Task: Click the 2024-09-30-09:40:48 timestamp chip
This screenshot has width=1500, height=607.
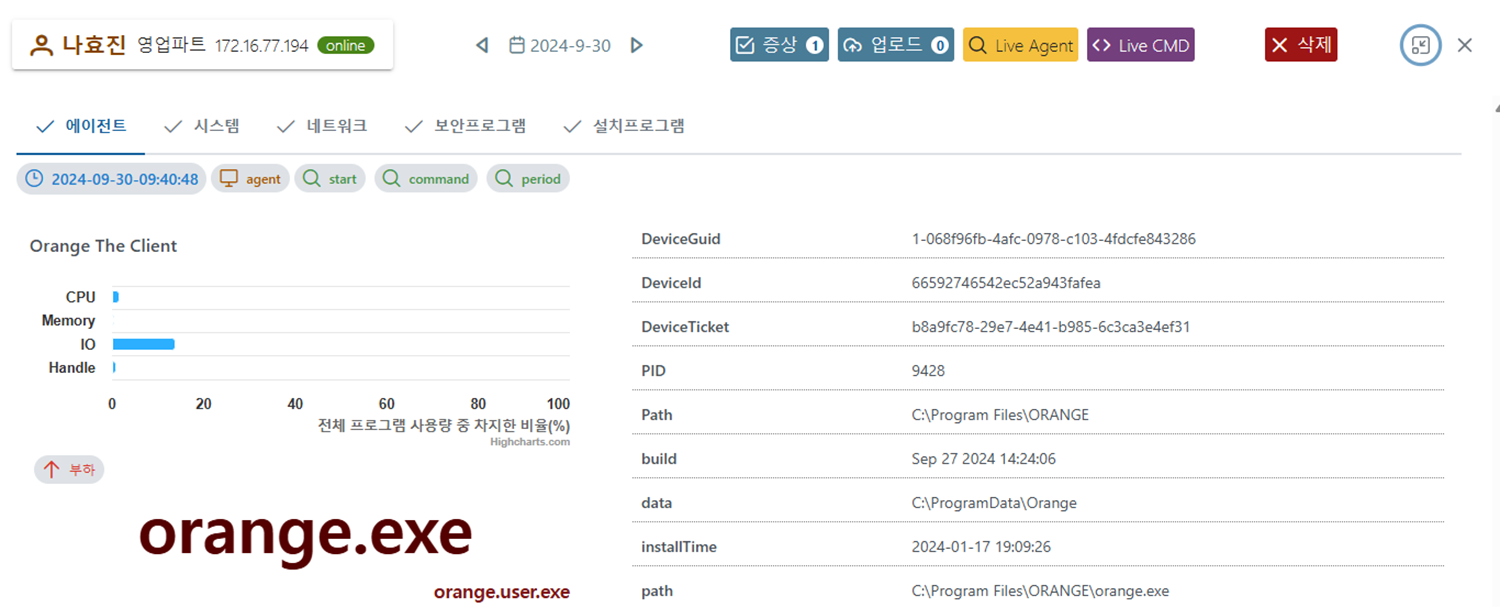Action: (112, 179)
